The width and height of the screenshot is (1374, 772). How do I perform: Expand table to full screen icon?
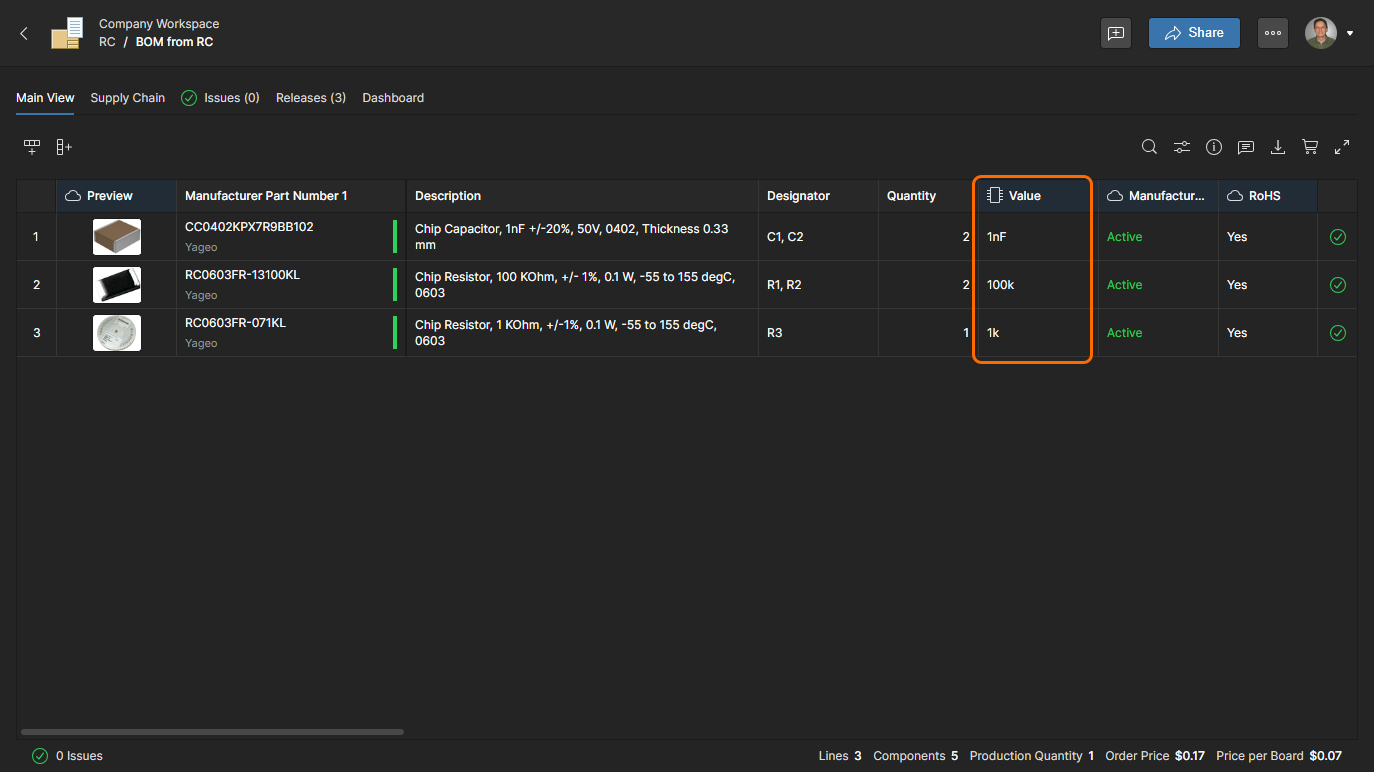click(x=1342, y=147)
